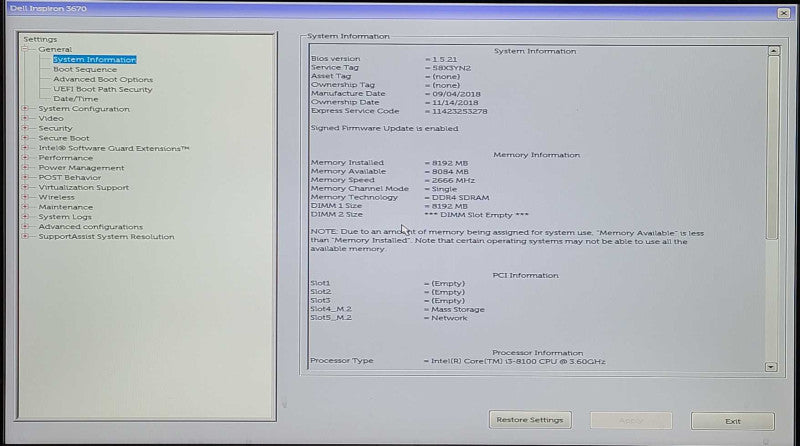Select the Security category label
The width and height of the screenshot is (800, 446).
55,128
